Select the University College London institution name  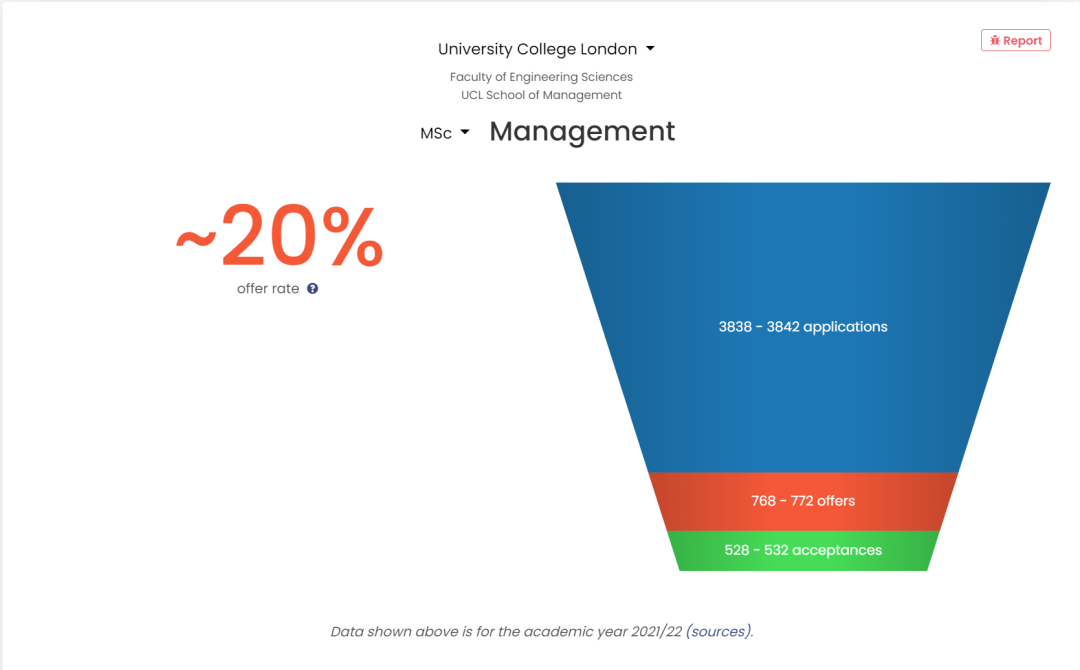point(537,49)
